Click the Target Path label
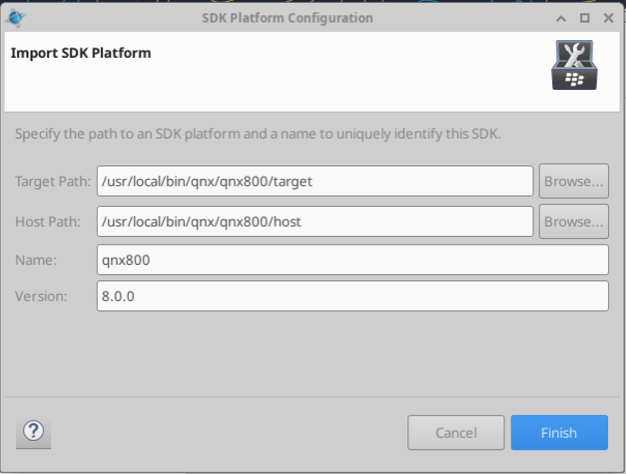The width and height of the screenshot is (626, 474). 53,181
